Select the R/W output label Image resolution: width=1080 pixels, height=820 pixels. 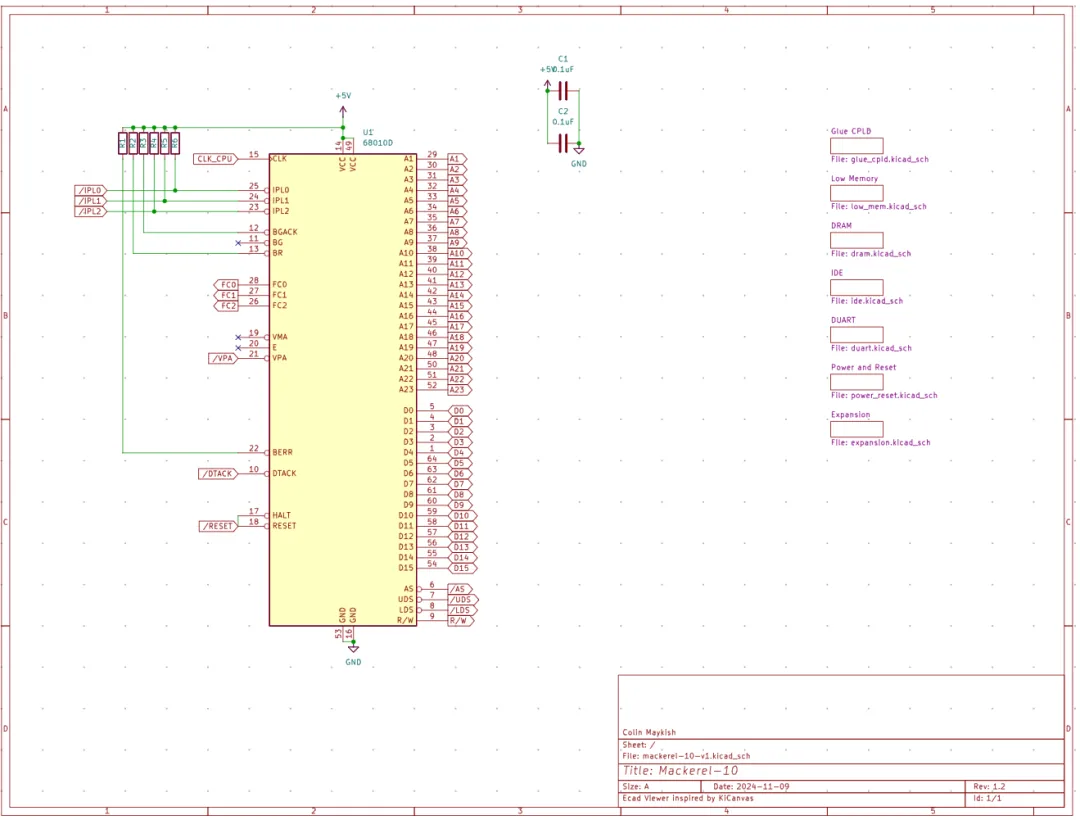click(x=460, y=620)
